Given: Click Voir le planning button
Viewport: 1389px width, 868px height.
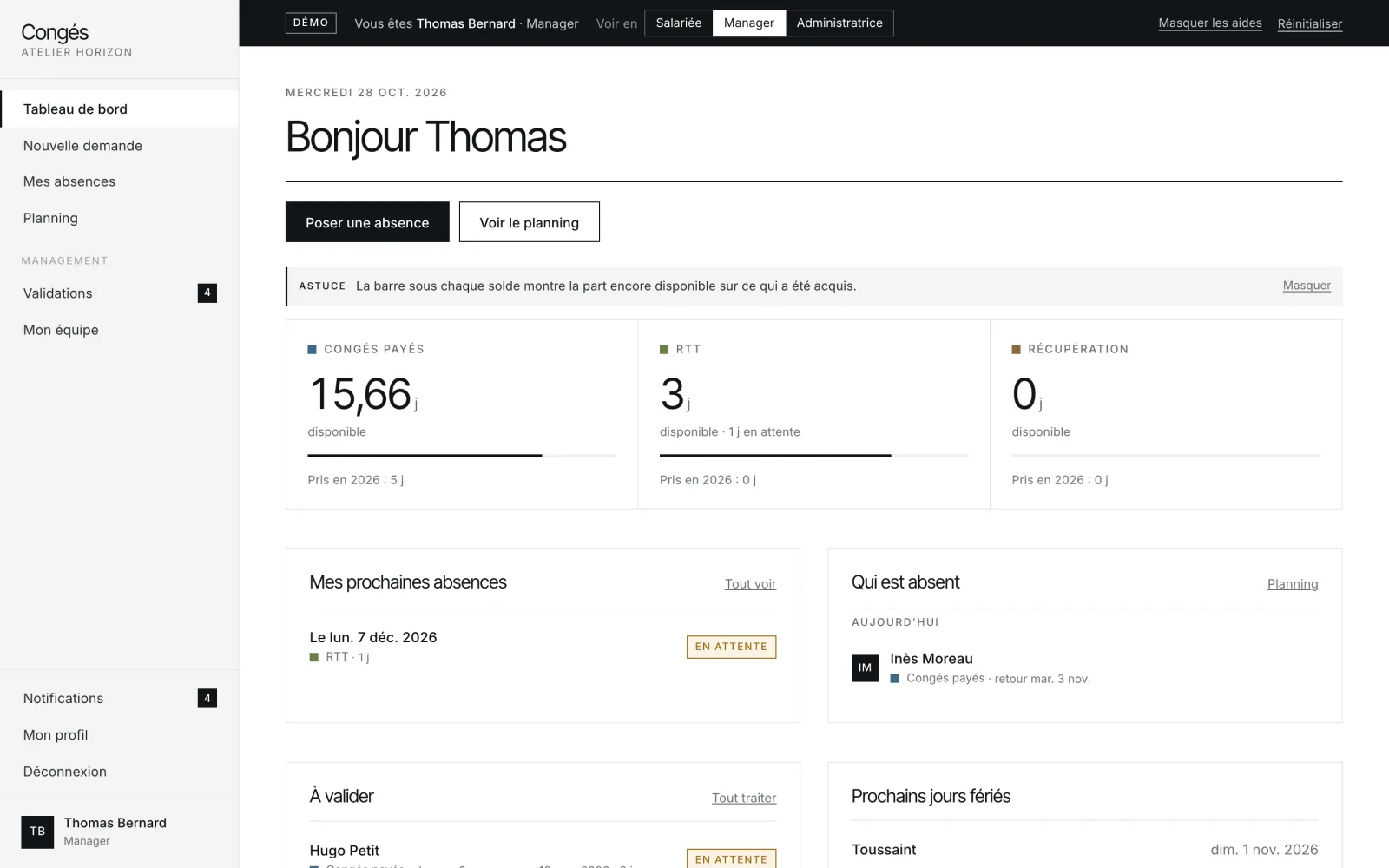Looking at the screenshot, I should coord(530,222).
